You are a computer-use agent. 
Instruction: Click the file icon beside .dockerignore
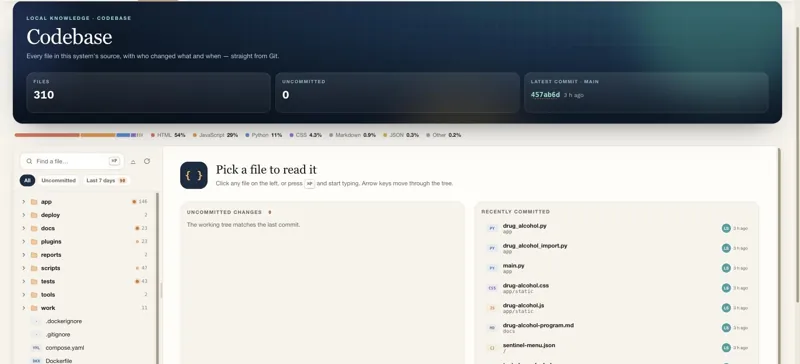pyautogui.click(x=36, y=321)
